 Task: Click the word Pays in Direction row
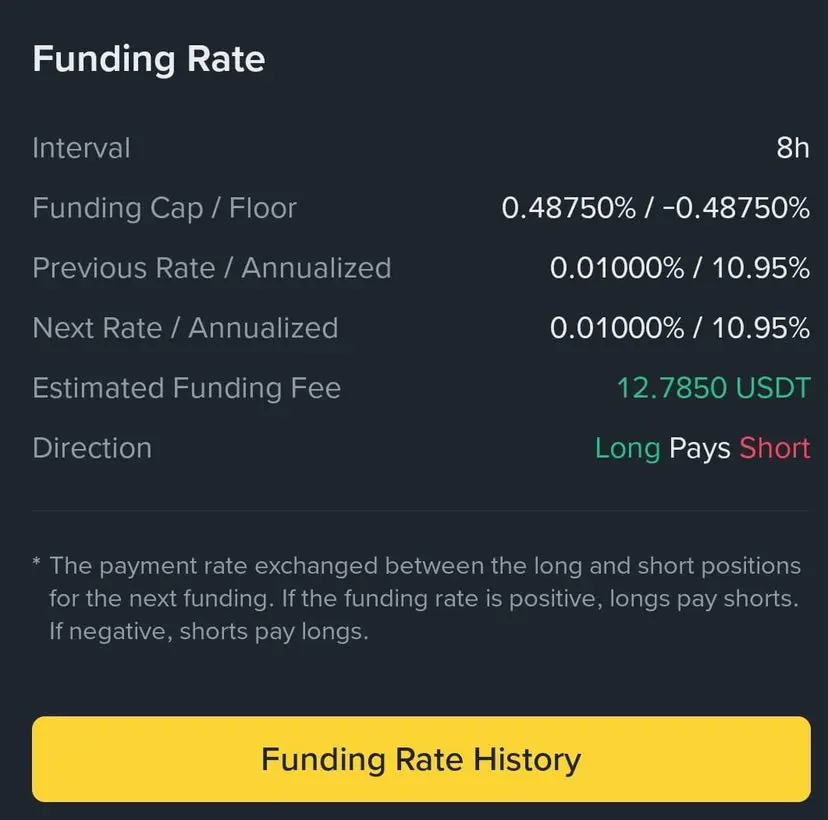699,448
